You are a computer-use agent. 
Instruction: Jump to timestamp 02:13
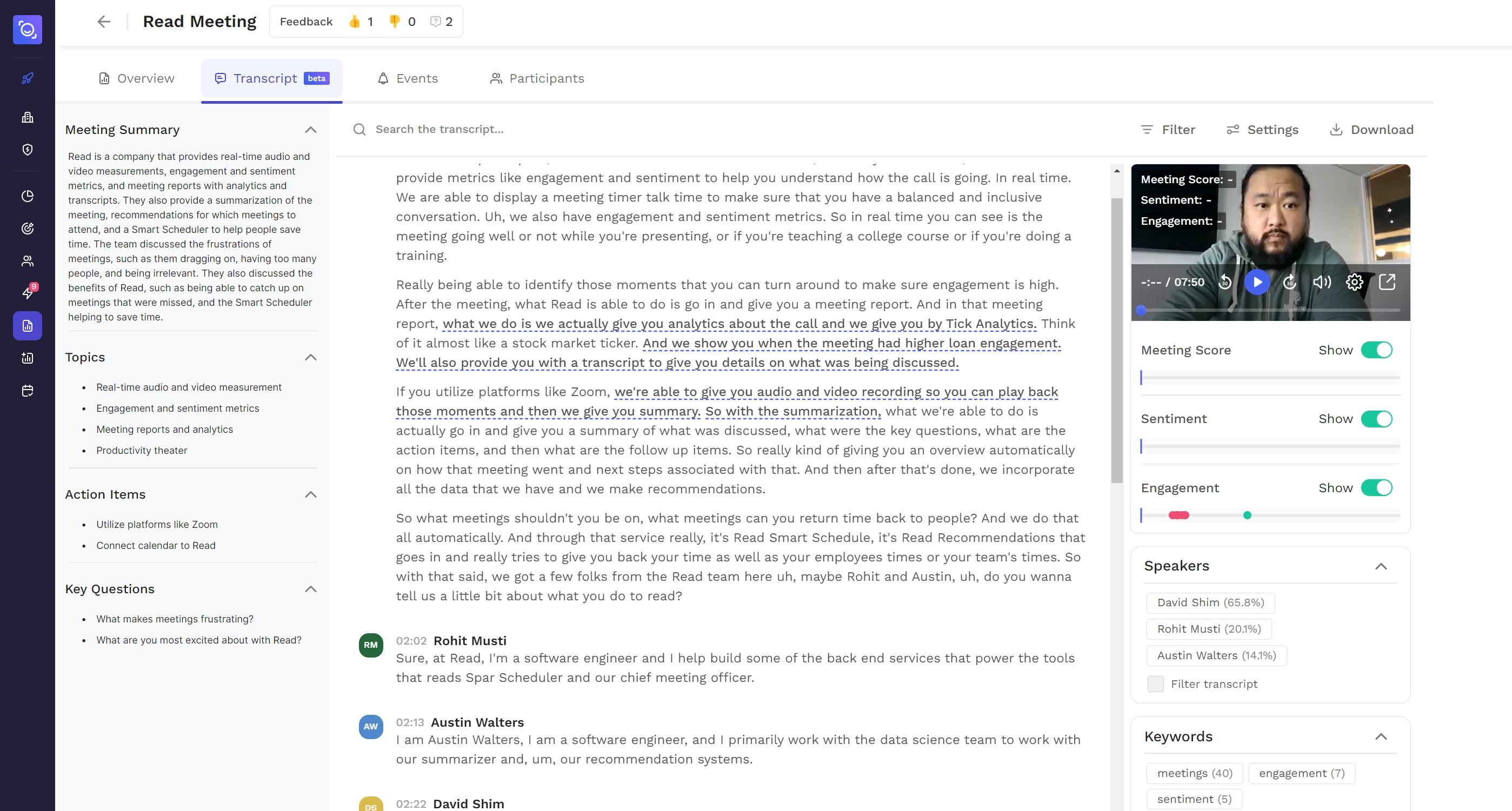click(x=410, y=723)
